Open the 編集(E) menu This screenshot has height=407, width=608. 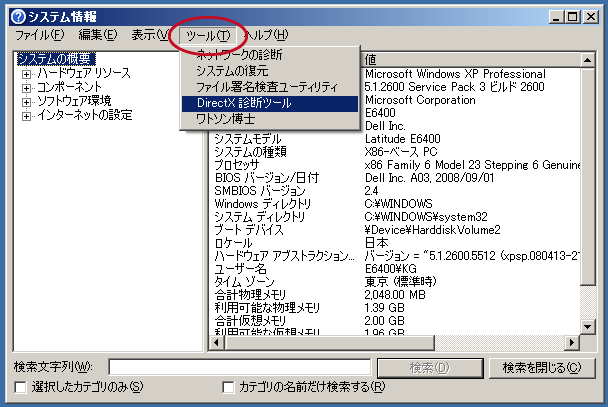pyautogui.click(x=98, y=35)
